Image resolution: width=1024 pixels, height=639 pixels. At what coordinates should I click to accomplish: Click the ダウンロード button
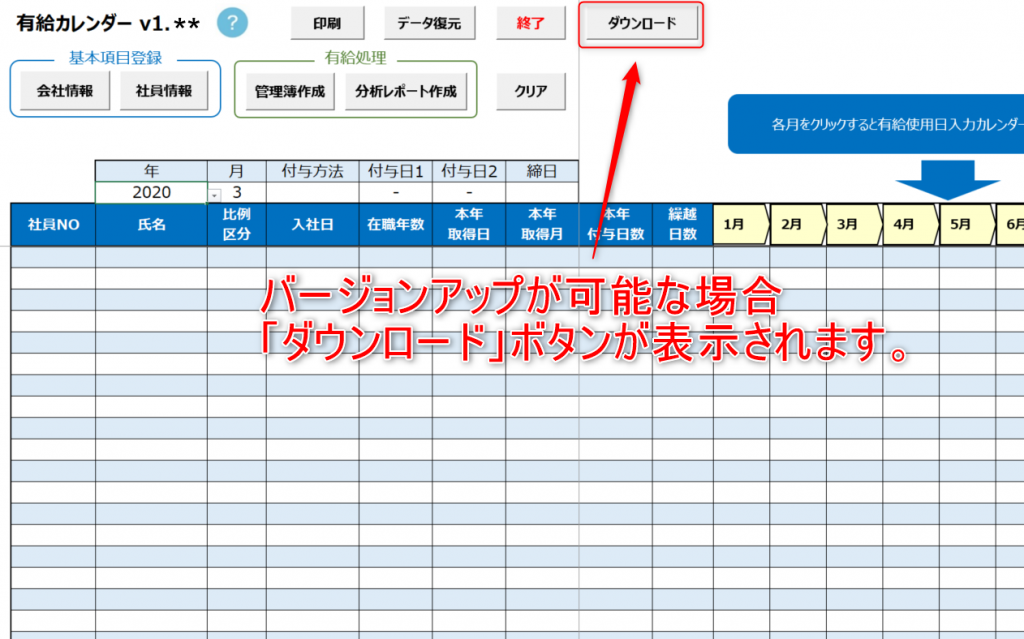click(641, 24)
